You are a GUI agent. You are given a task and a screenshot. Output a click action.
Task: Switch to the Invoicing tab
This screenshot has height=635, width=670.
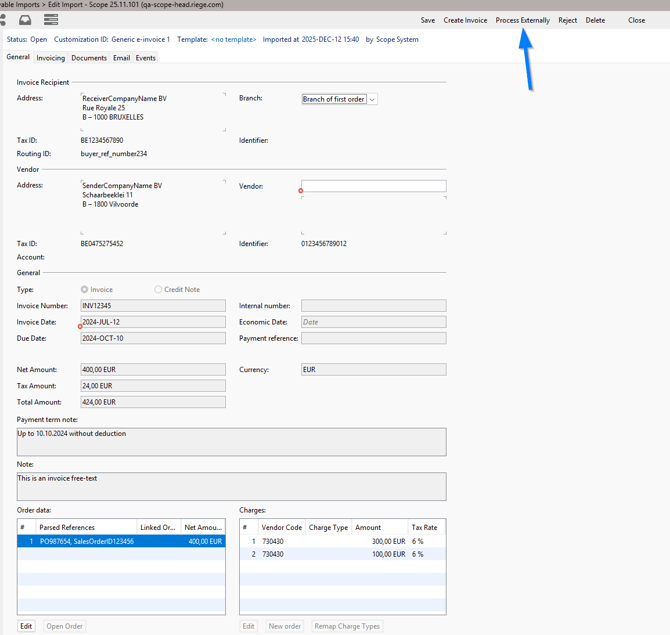pyautogui.click(x=50, y=58)
